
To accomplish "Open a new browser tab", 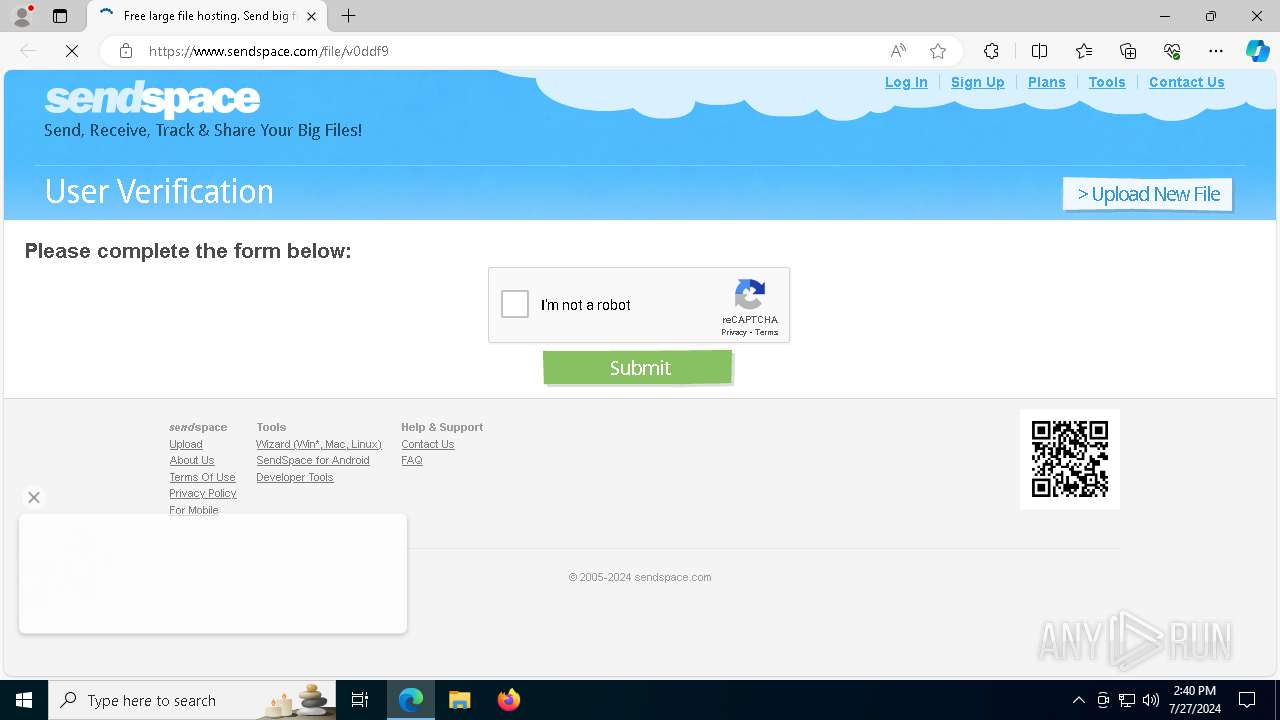I will pyautogui.click(x=348, y=16).
